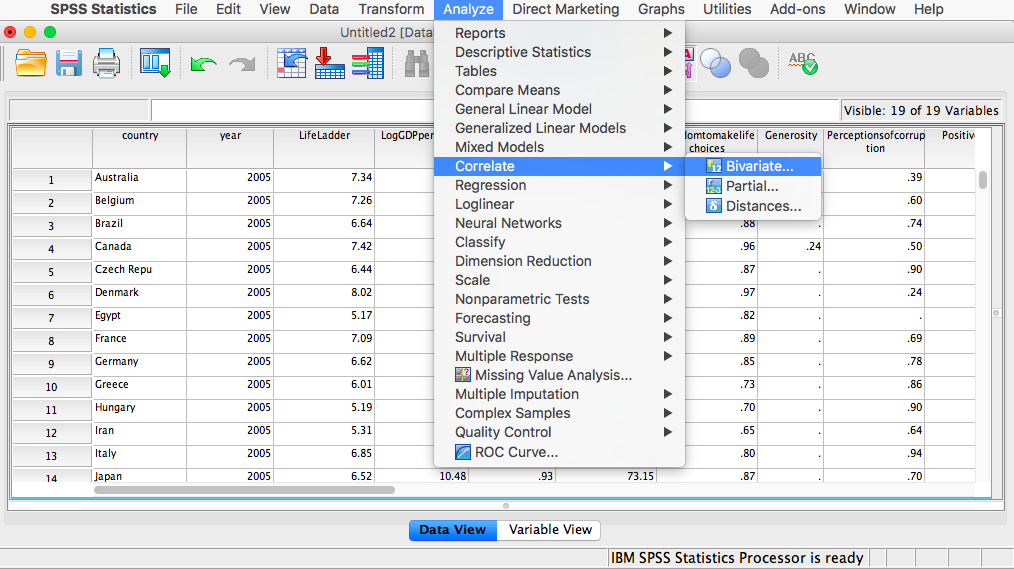1014x569 pixels.
Task: Open the Forecasting submenu
Action: (x=559, y=318)
